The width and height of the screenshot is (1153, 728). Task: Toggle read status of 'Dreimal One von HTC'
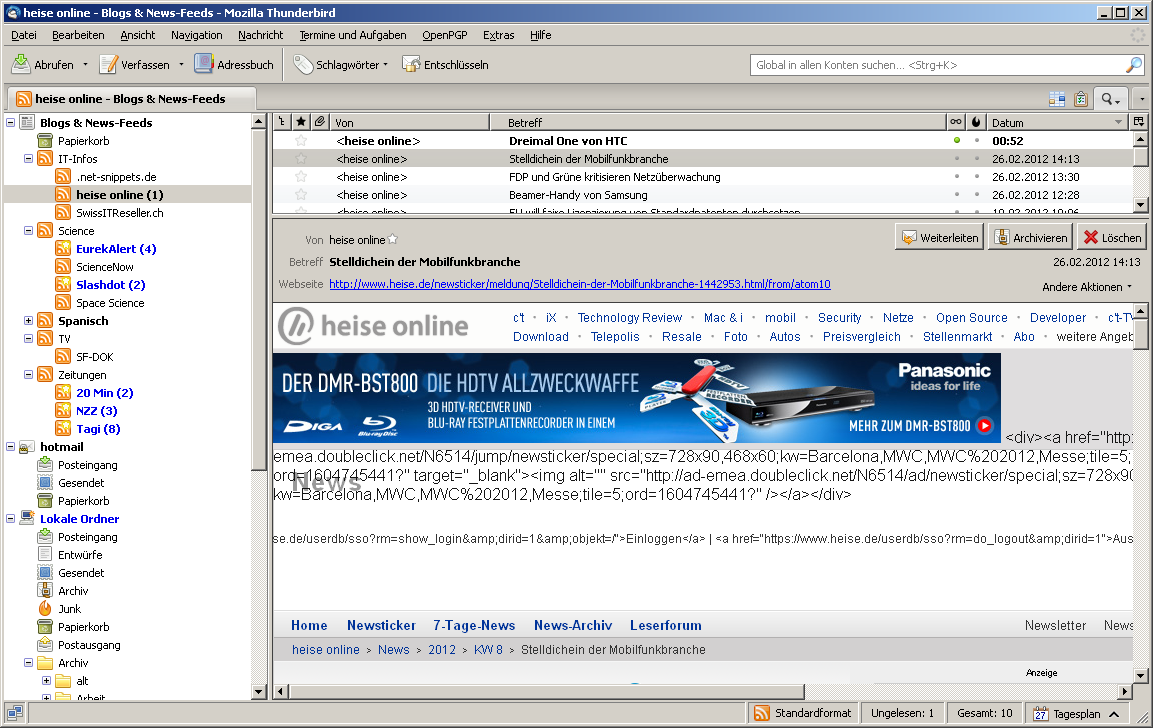click(x=956, y=140)
